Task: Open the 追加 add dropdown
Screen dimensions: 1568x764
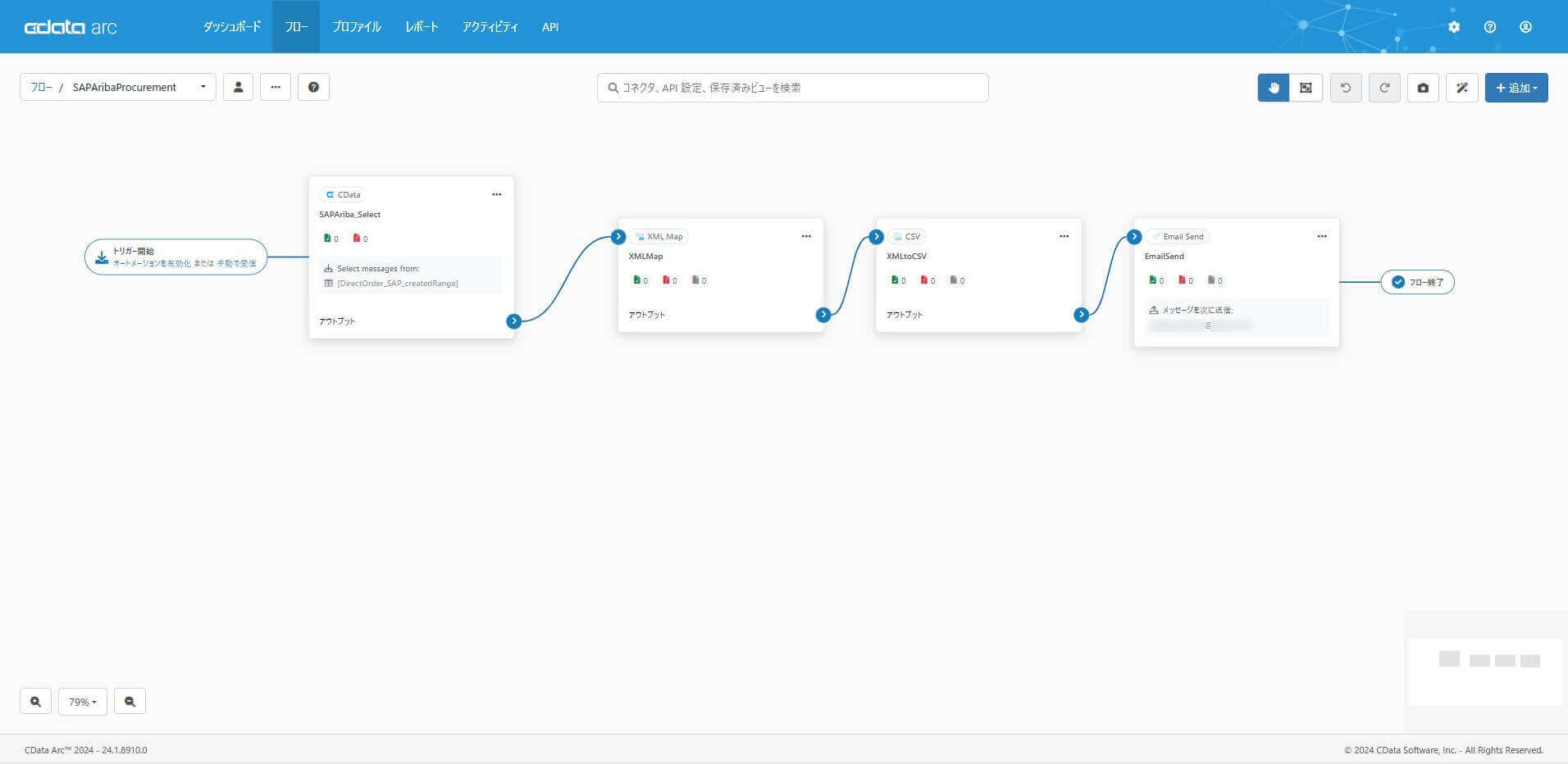Action: 1516,88
